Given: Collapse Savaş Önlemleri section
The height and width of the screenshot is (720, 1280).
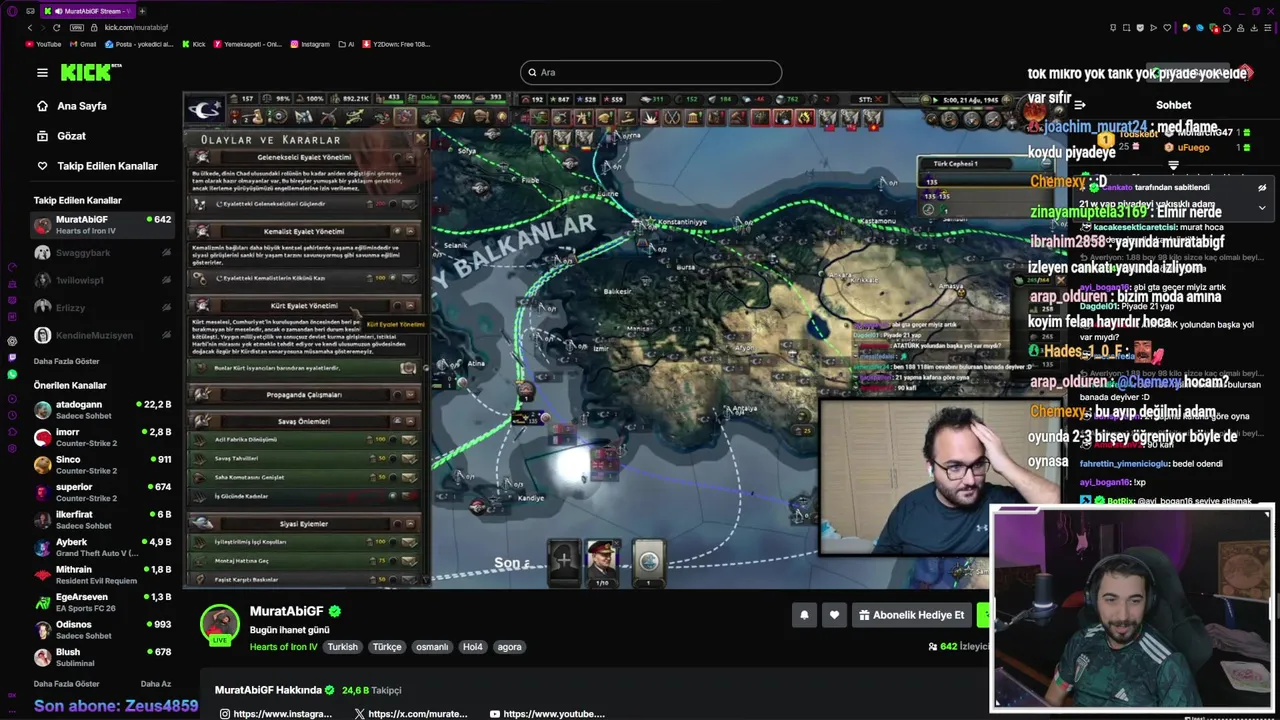Looking at the screenshot, I should [410, 421].
